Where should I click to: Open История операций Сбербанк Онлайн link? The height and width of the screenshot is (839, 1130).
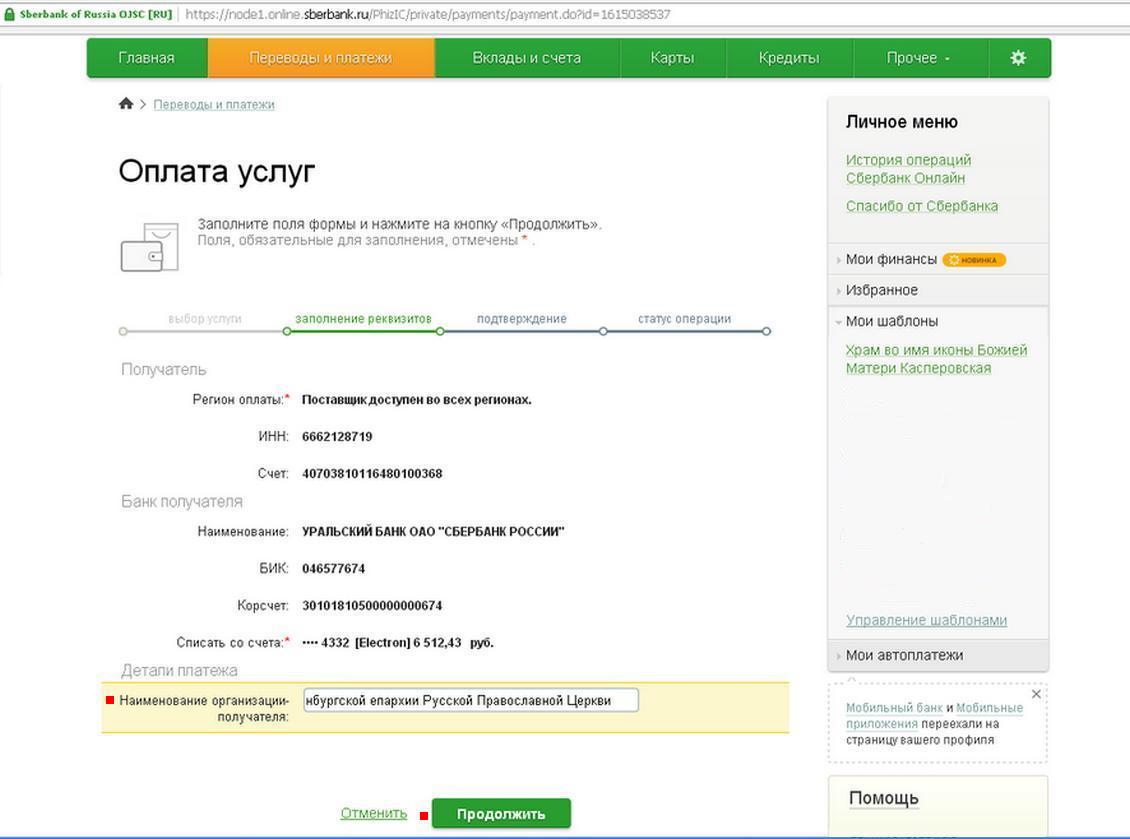(909, 169)
